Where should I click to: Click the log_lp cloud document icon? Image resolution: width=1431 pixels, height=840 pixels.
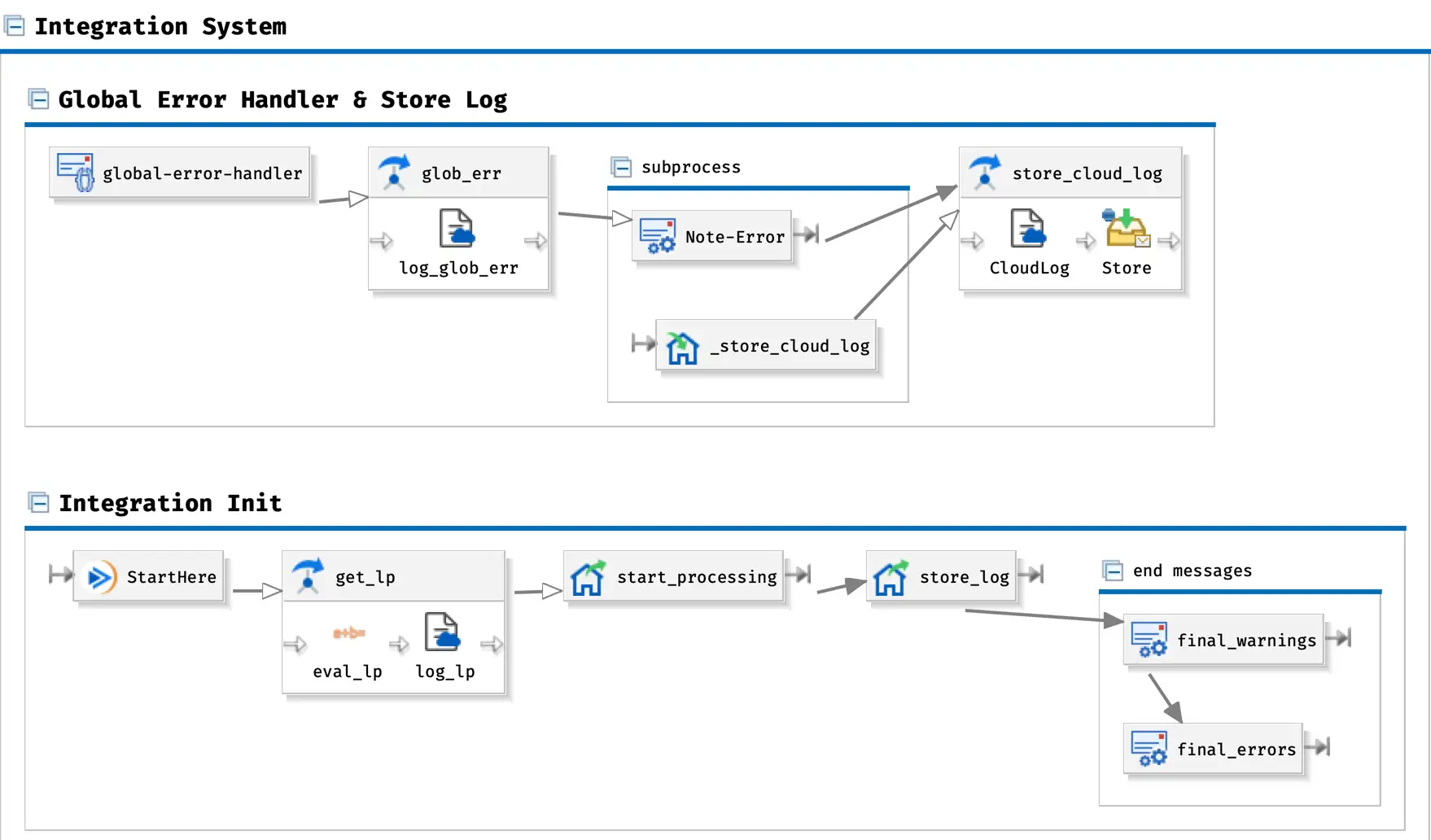443,632
